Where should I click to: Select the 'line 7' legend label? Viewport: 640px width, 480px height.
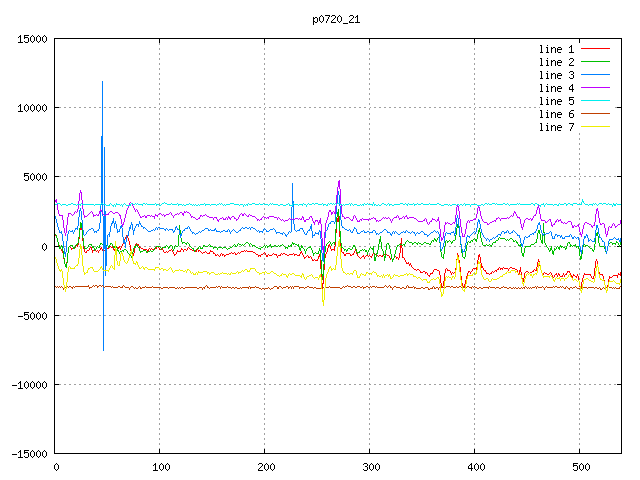pos(557,127)
